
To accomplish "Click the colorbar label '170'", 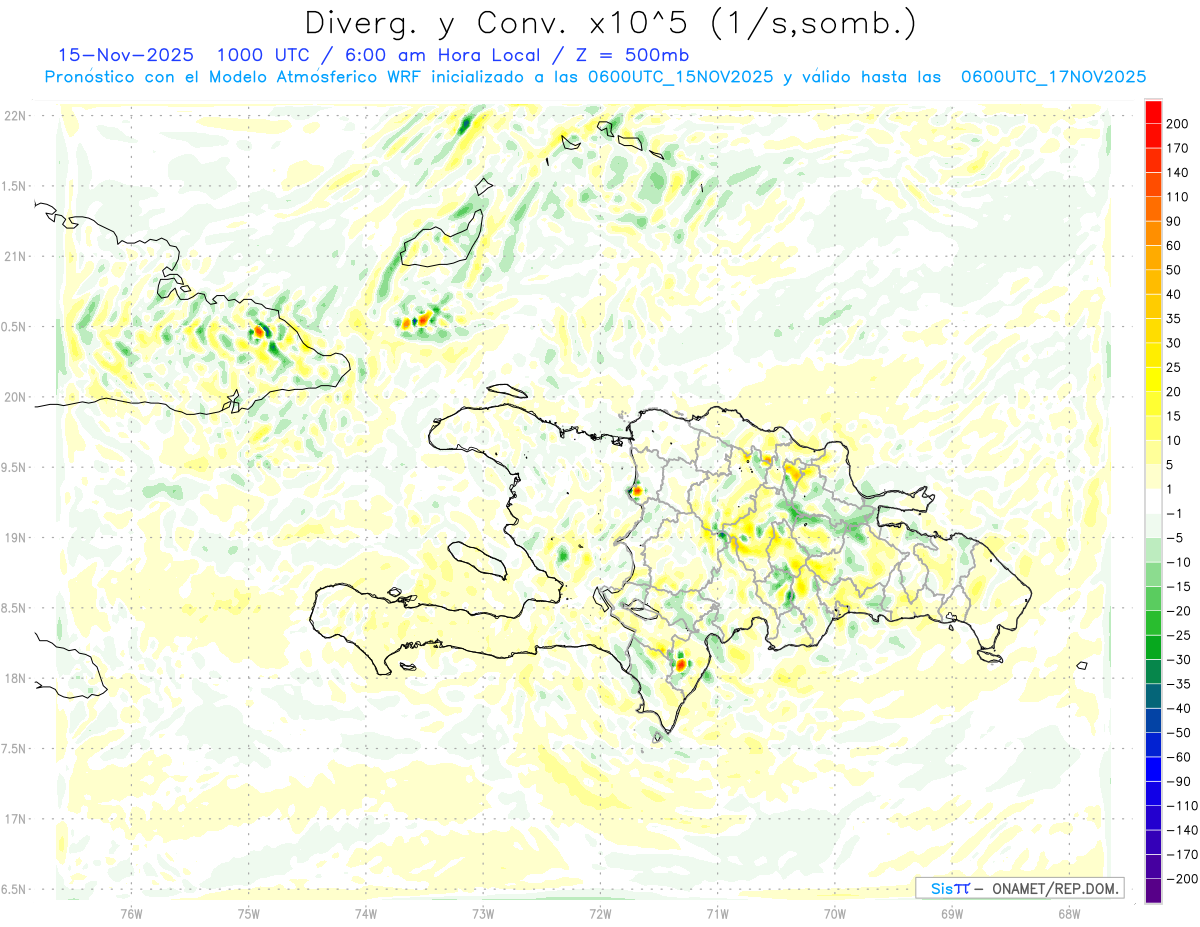I will click(x=1178, y=148).
